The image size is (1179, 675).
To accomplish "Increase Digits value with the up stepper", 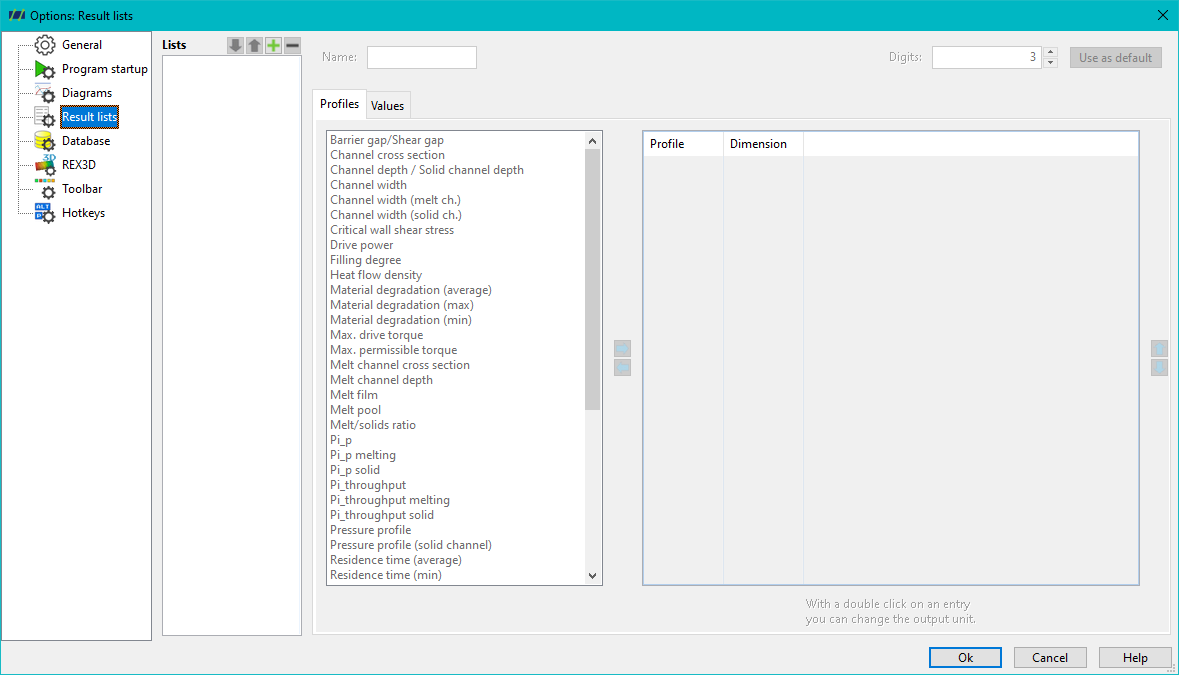I will [x=1051, y=53].
